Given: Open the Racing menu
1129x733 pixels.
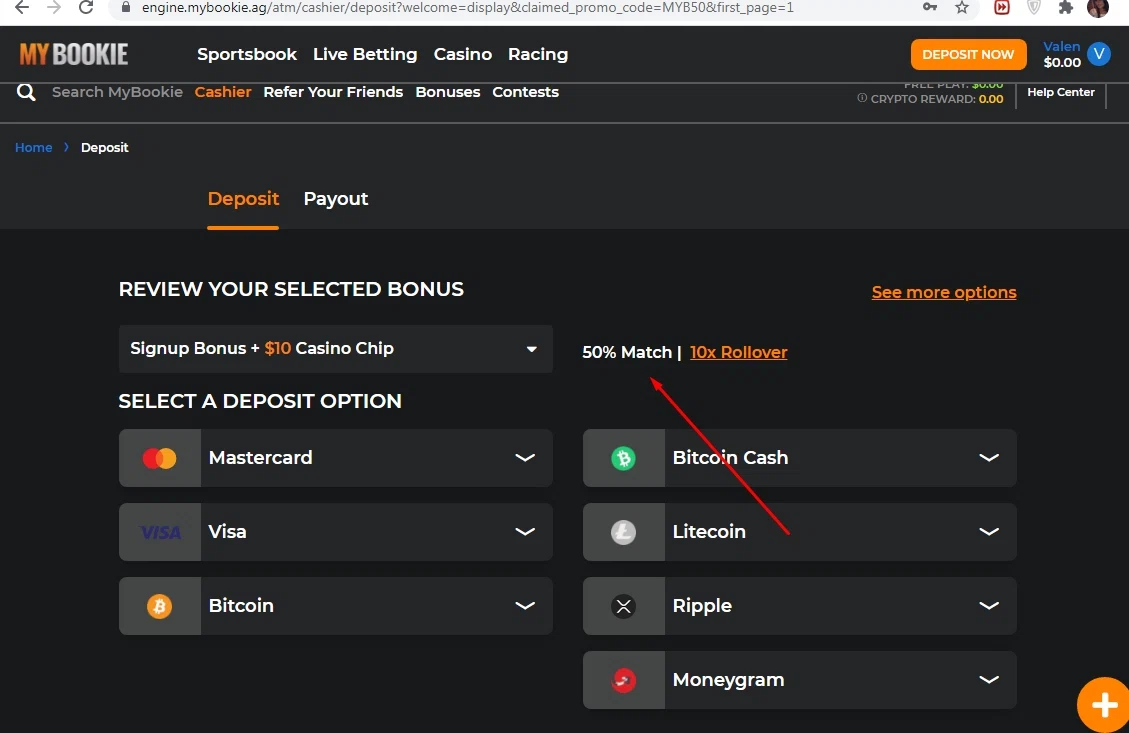Looking at the screenshot, I should (538, 55).
